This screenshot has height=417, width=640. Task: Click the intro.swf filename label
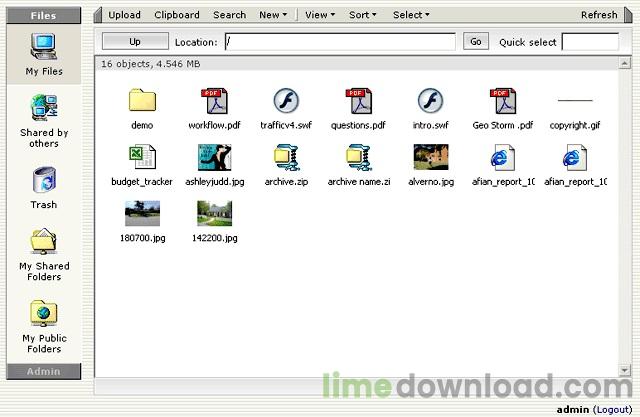pyautogui.click(x=430, y=125)
